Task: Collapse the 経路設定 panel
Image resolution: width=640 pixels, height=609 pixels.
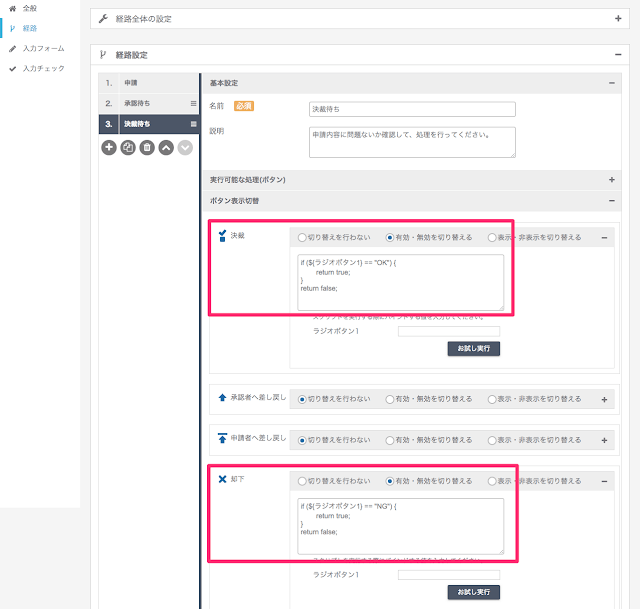Action: point(618,54)
